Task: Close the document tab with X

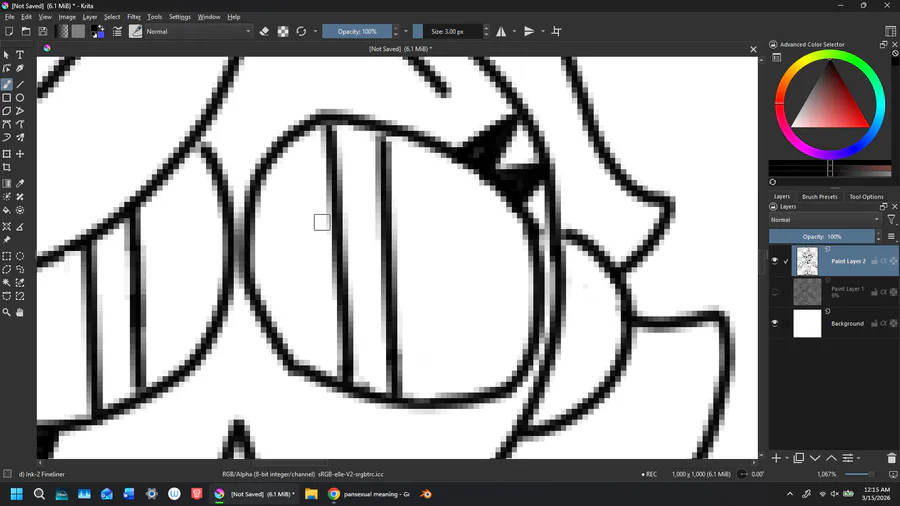Action: [753, 49]
